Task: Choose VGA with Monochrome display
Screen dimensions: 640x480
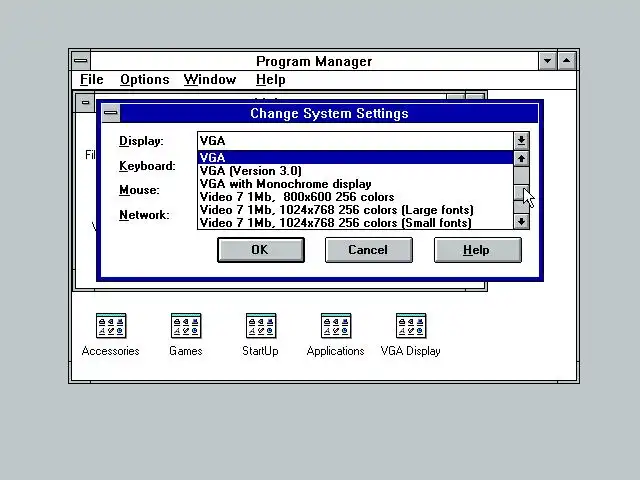Action: [x=355, y=184]
